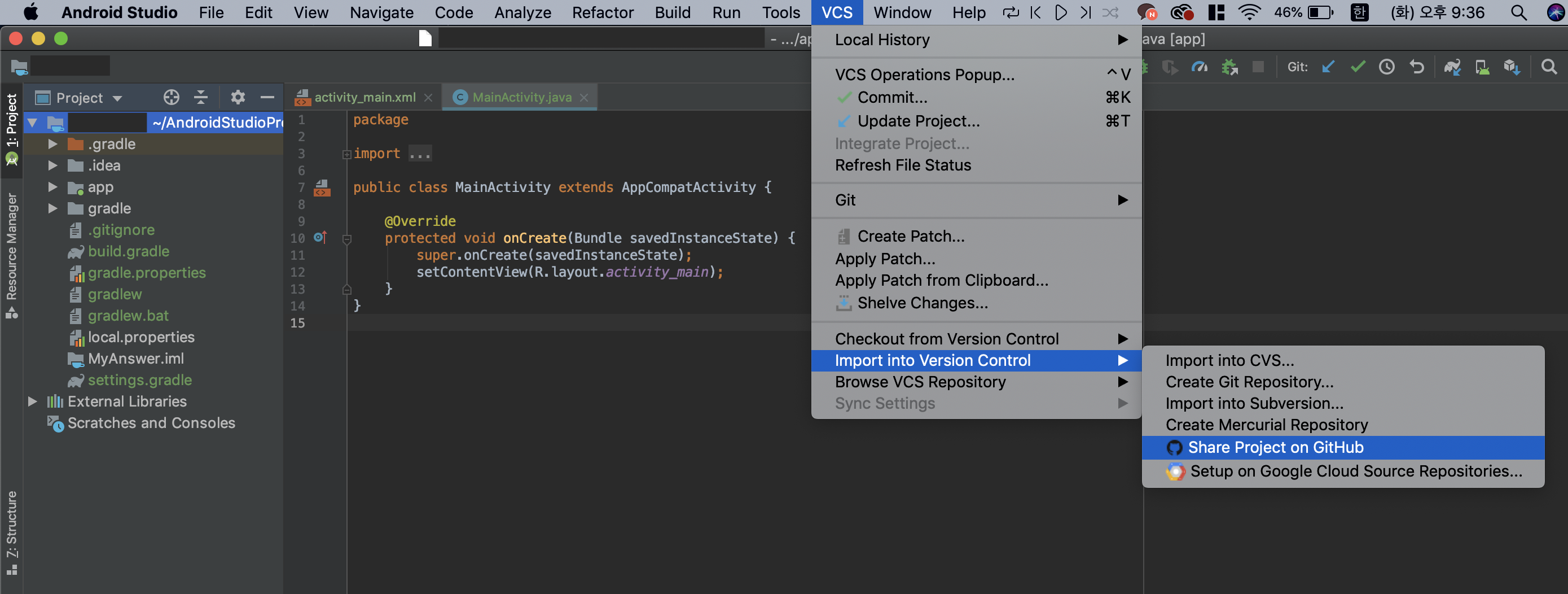Image resolution: width=1568 pixels, height=594 pixels.
Task: Click the Stop square toolbar icon
Action: pos(1258,67)
